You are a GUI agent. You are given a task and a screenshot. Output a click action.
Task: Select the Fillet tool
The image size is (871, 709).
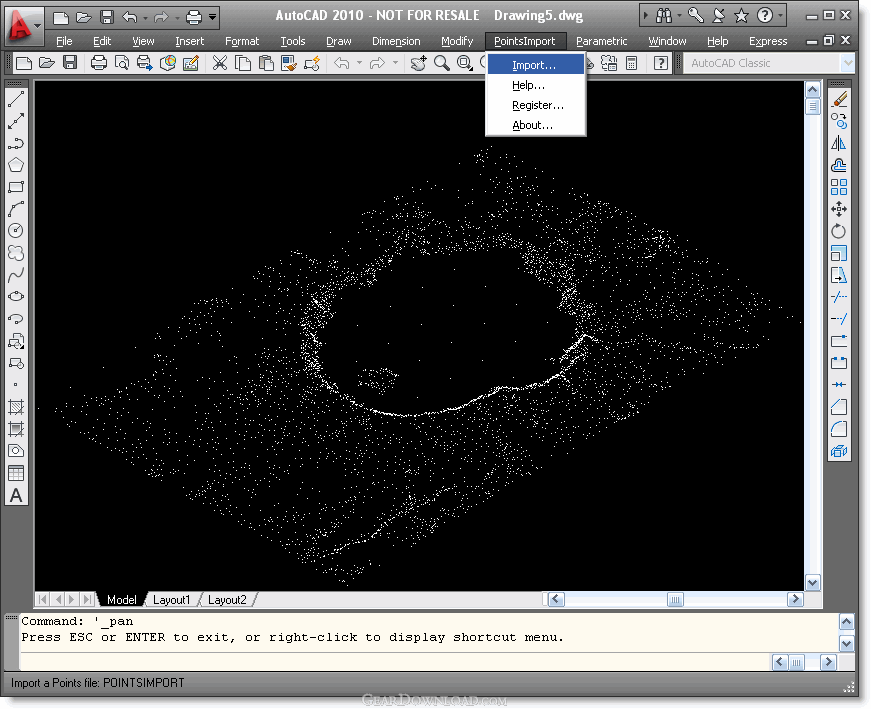point(839,429)
